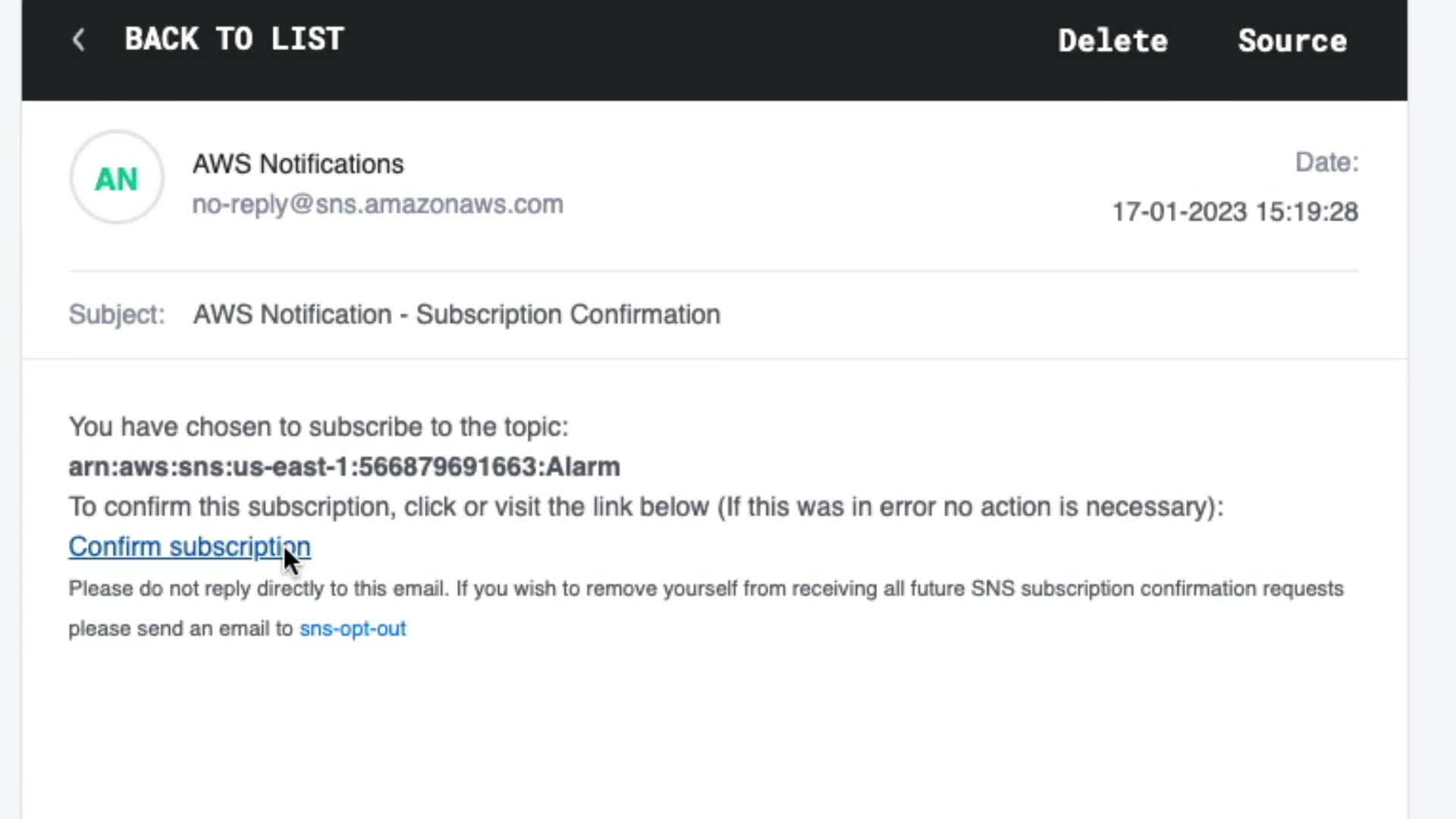Go back via BACK TO LIST
This screenshot has width=1456, height=819.
pos(234,39)
